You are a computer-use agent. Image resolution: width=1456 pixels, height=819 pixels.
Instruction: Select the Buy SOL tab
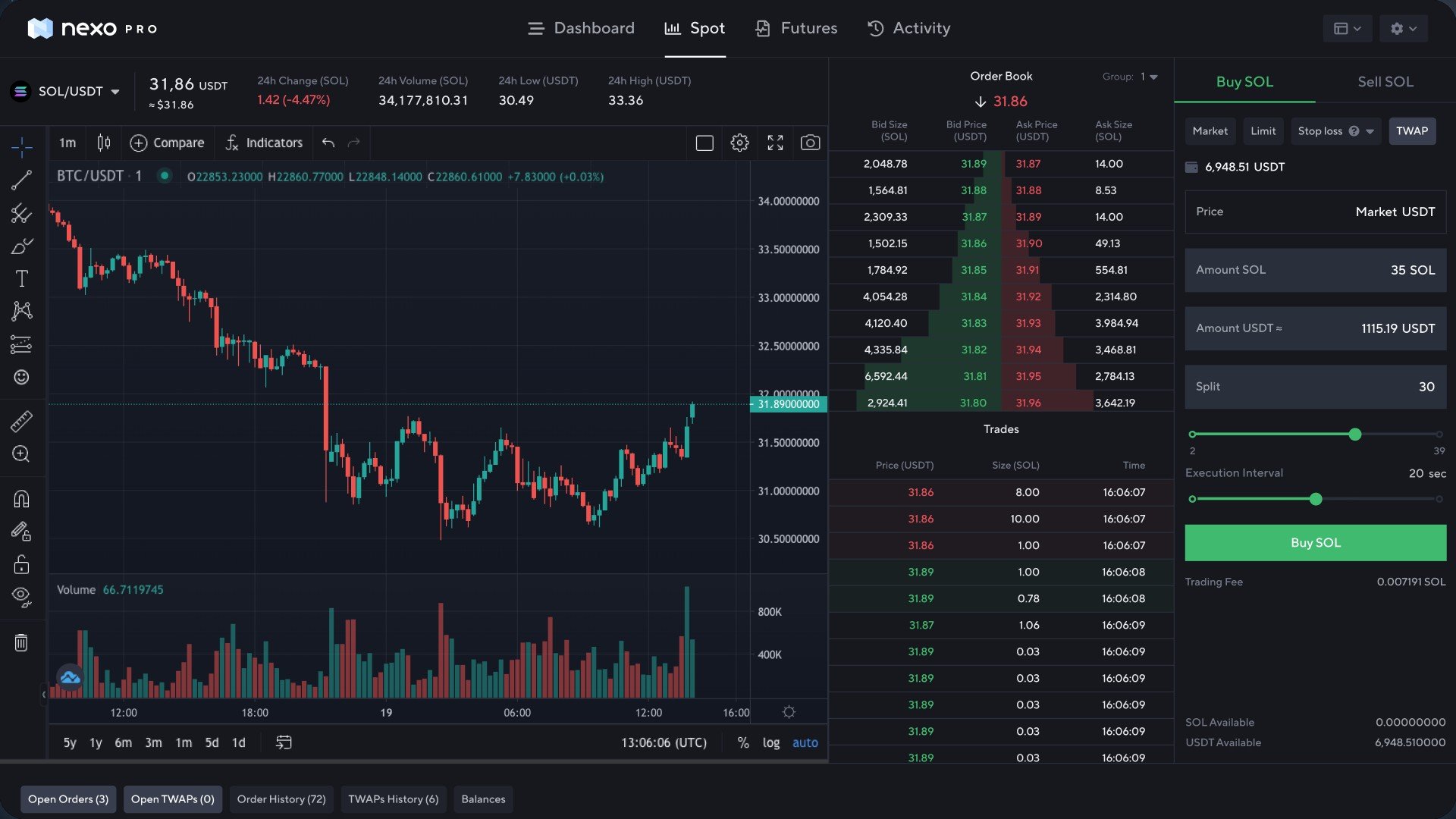coord(1244,82)
